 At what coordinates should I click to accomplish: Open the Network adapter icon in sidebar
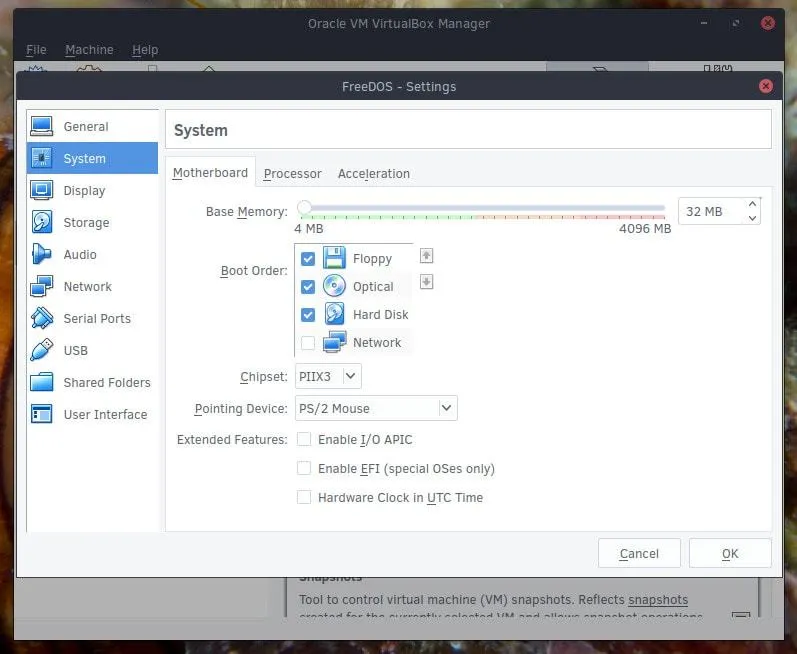pos(42,287)
